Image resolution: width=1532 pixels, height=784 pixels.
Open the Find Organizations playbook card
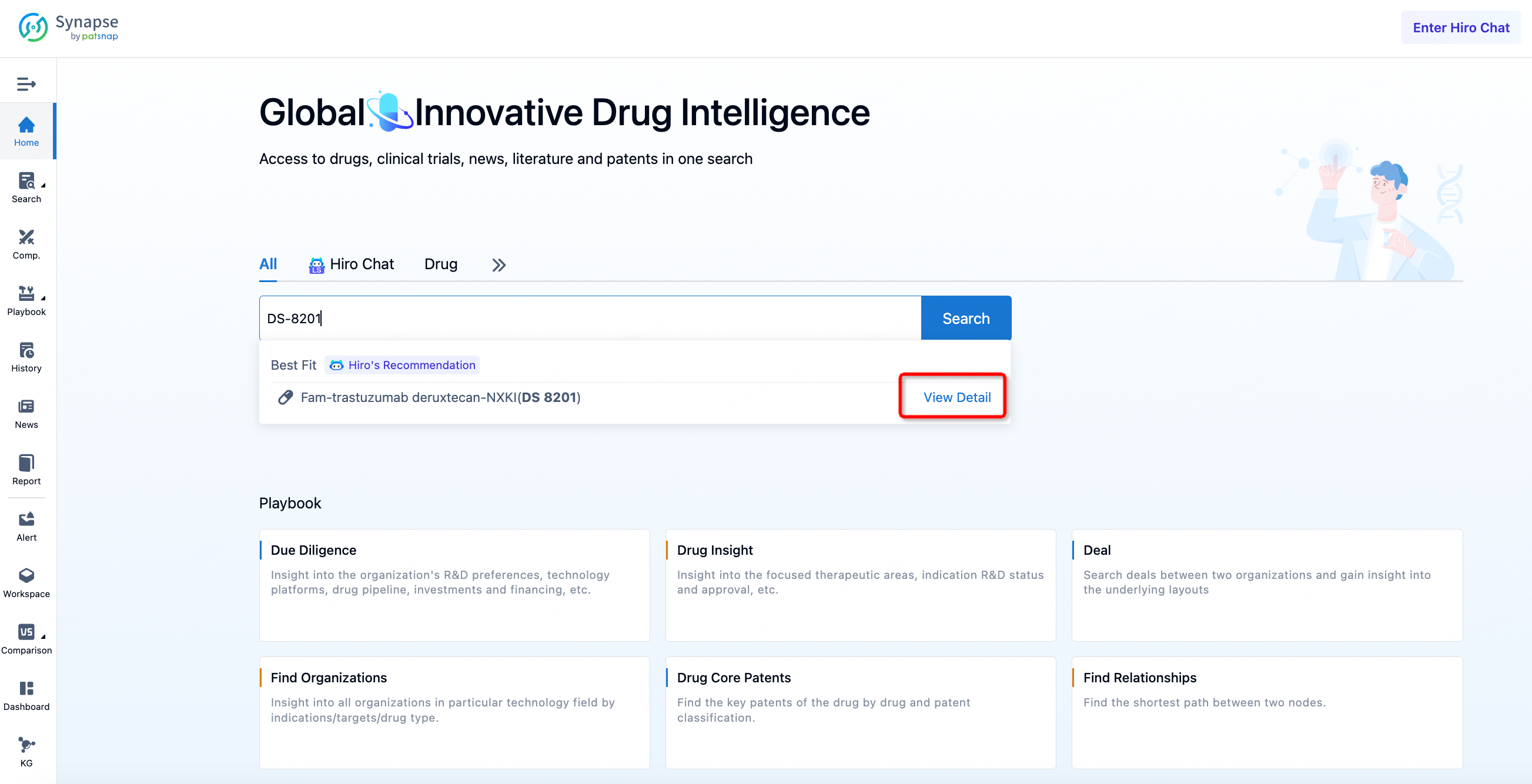click(x=454, y=712)
